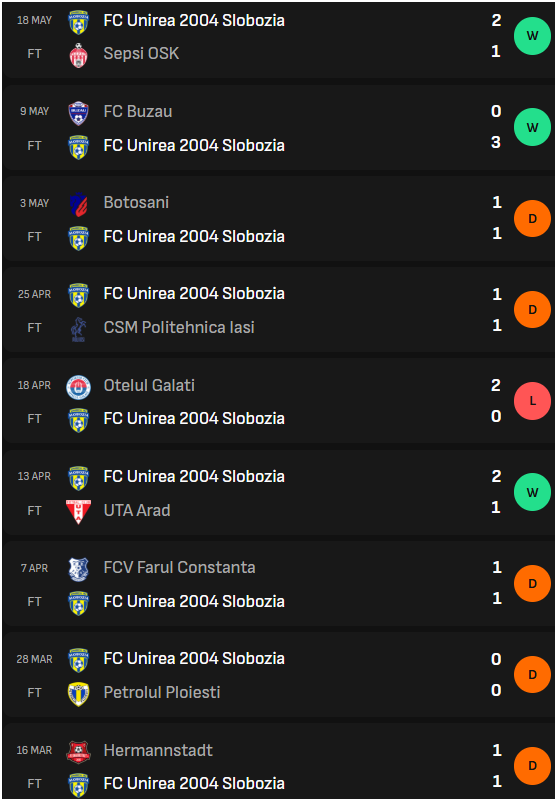Click the orange D badge for 28 MAR match

pos(532,674)
